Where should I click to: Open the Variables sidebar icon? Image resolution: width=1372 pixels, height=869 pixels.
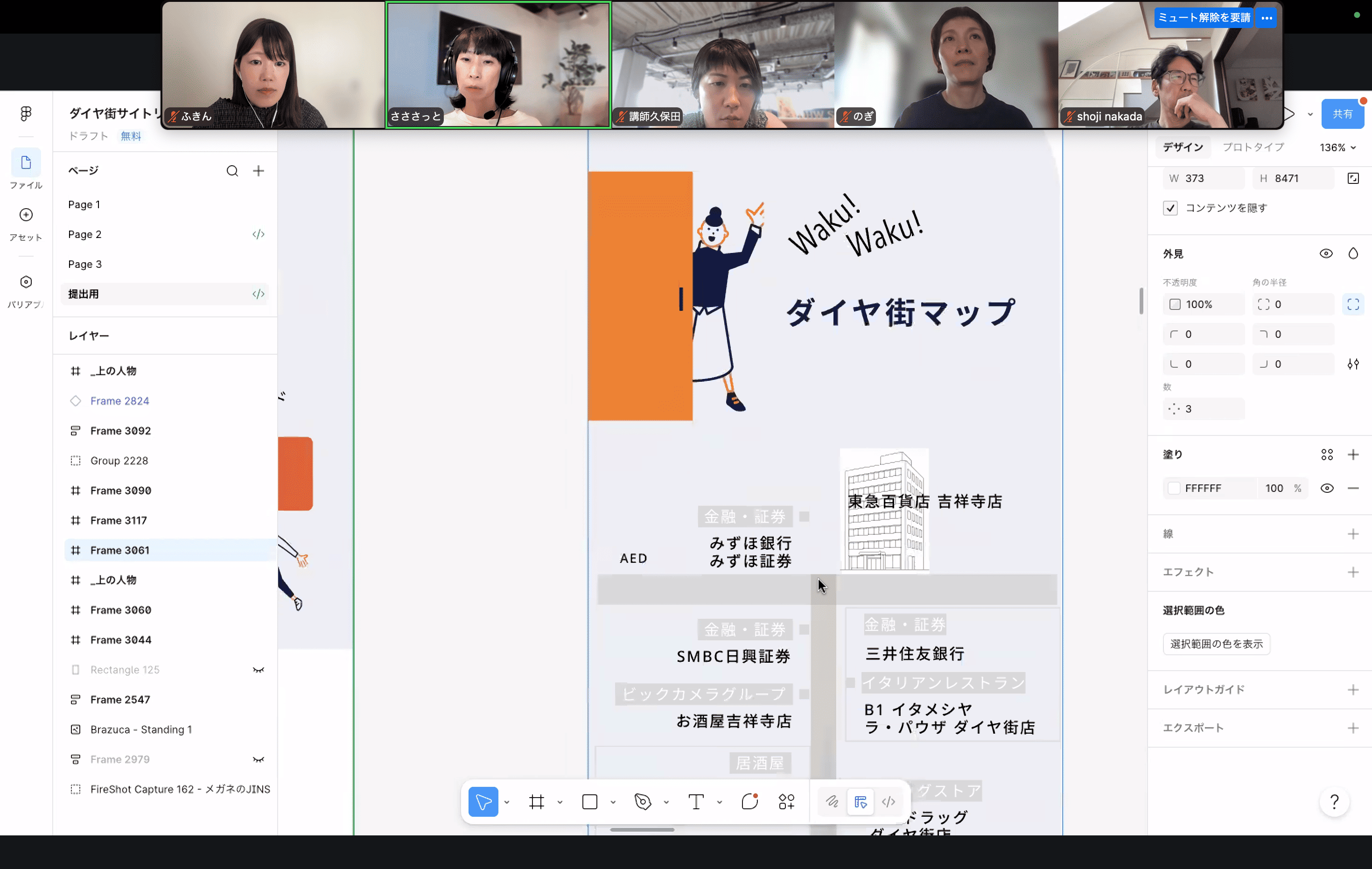pos(26,282)
